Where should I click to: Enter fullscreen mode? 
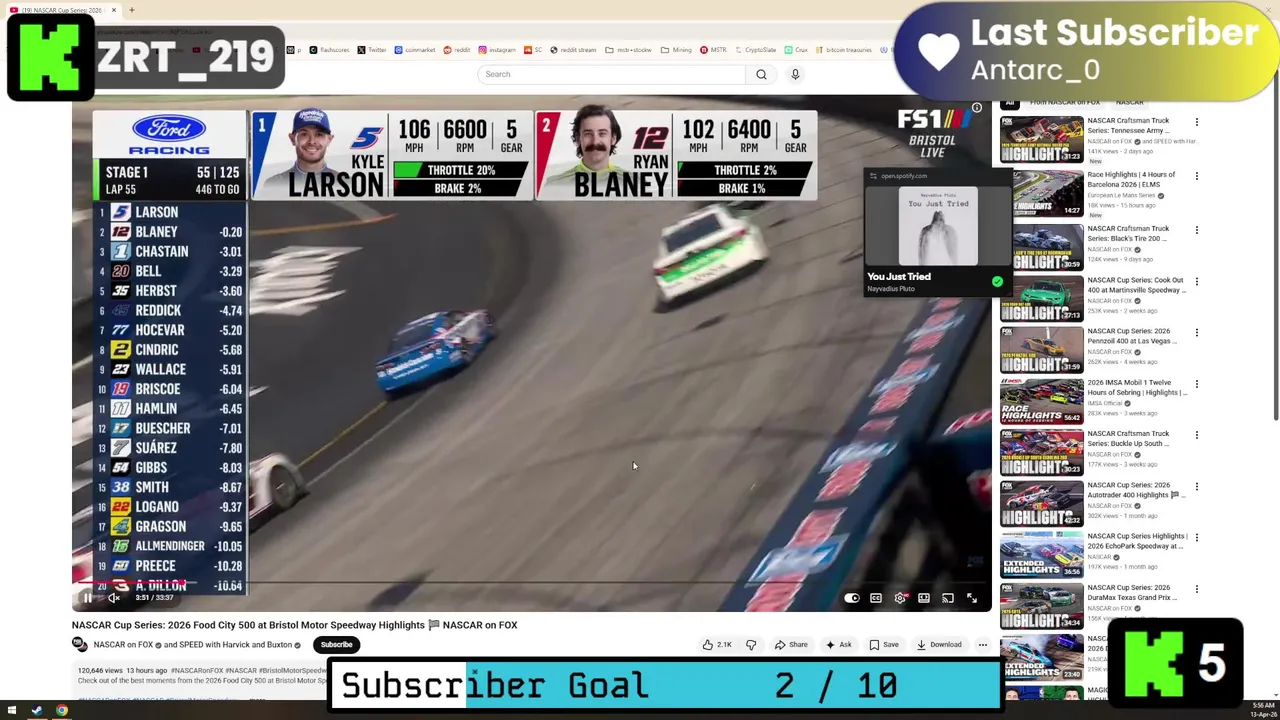pyautogui.click(x=972, y=598)
